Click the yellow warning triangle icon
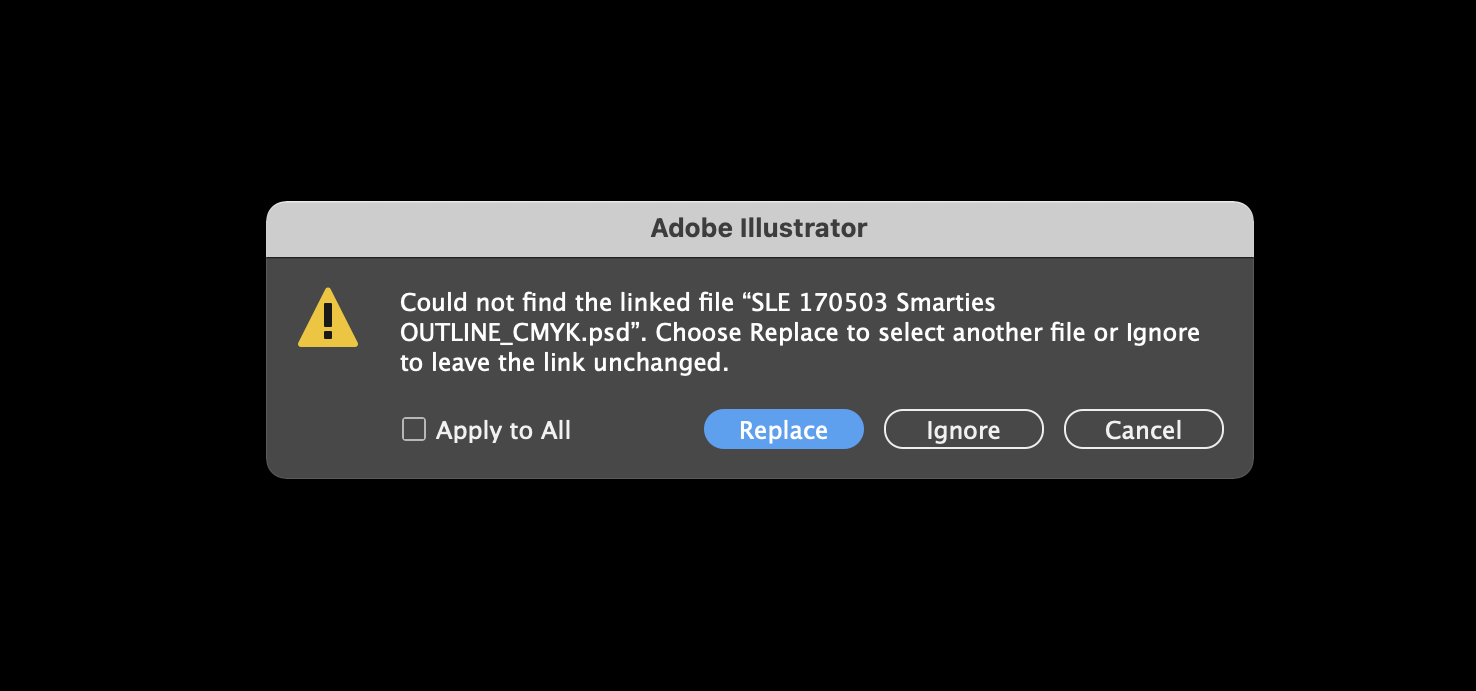 [328, 318]
